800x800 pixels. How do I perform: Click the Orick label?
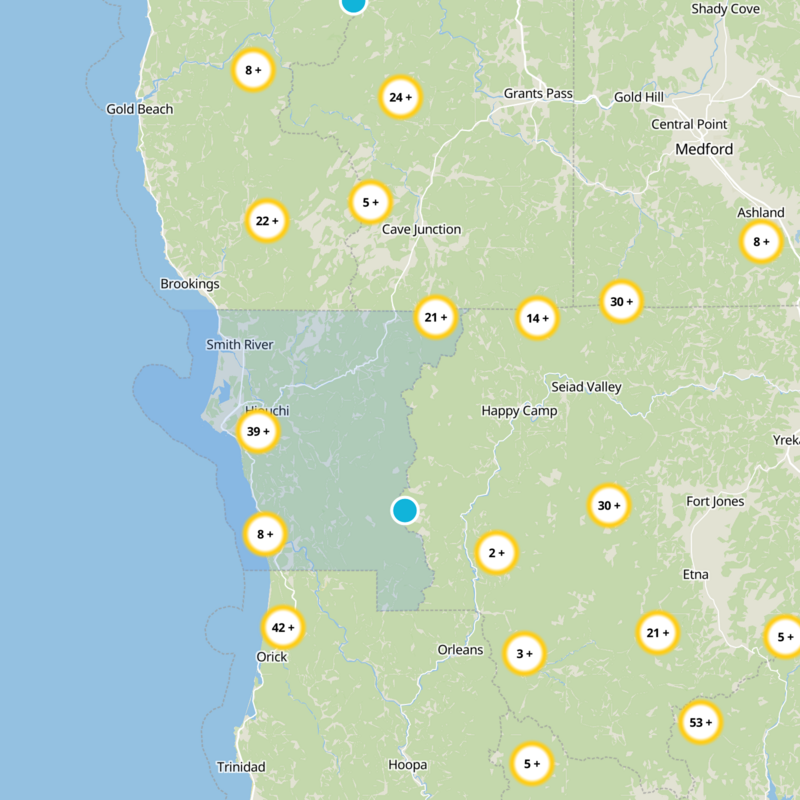pos(271,657)
